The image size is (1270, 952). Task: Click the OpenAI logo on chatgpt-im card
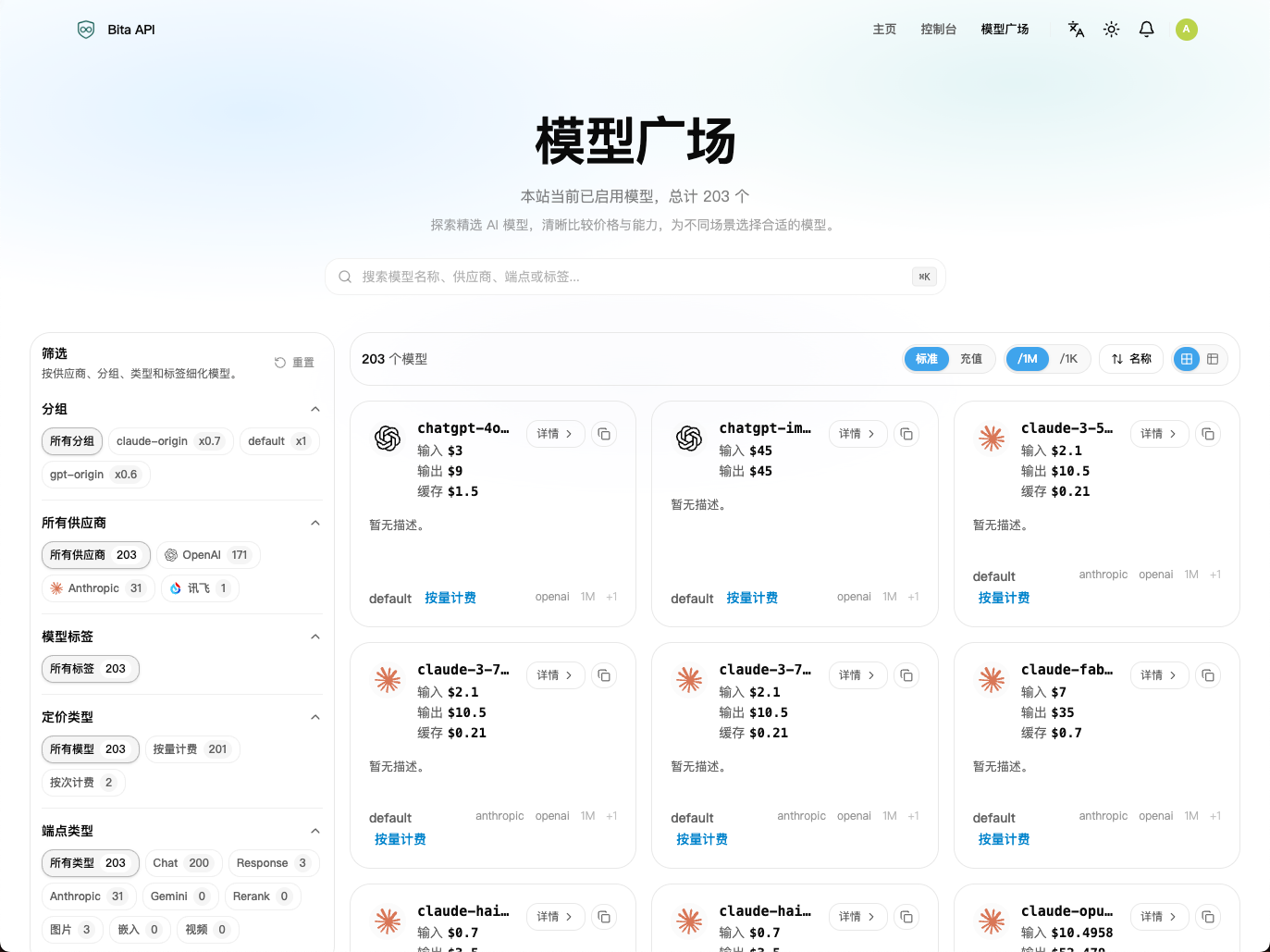click(x=689, y=438)
